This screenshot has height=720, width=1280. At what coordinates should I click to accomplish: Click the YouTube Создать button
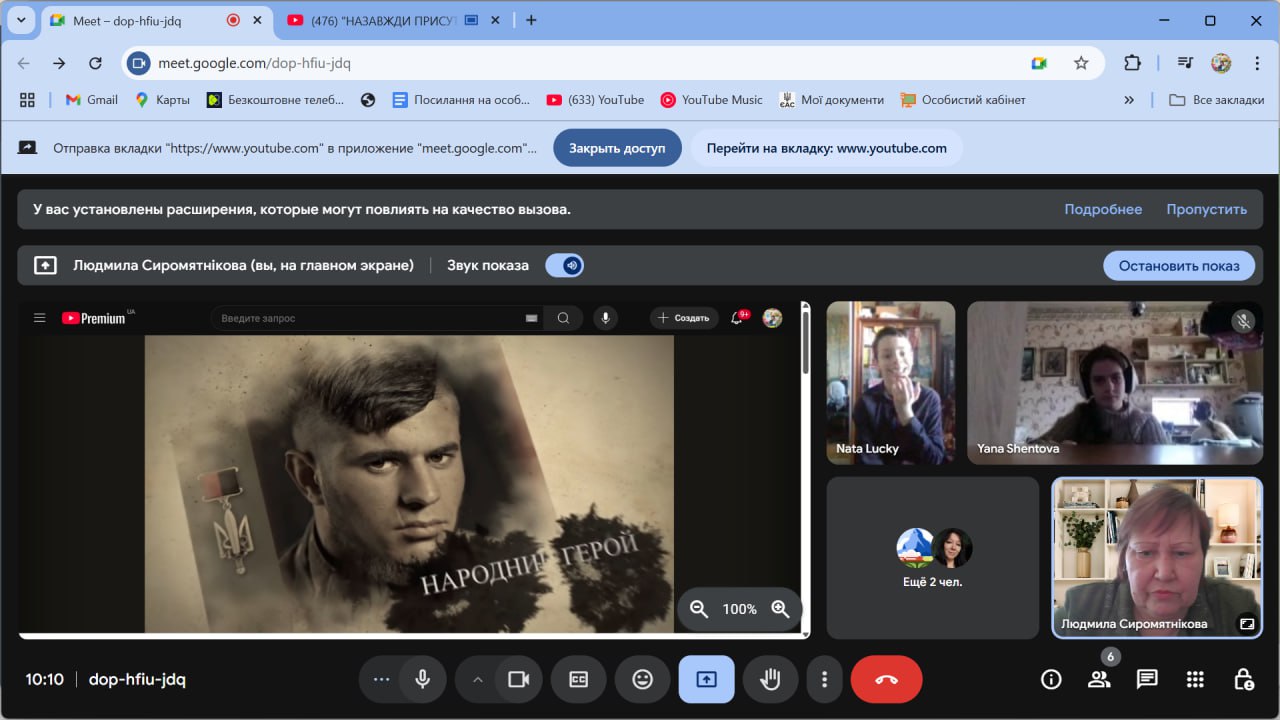pos(684,318)
